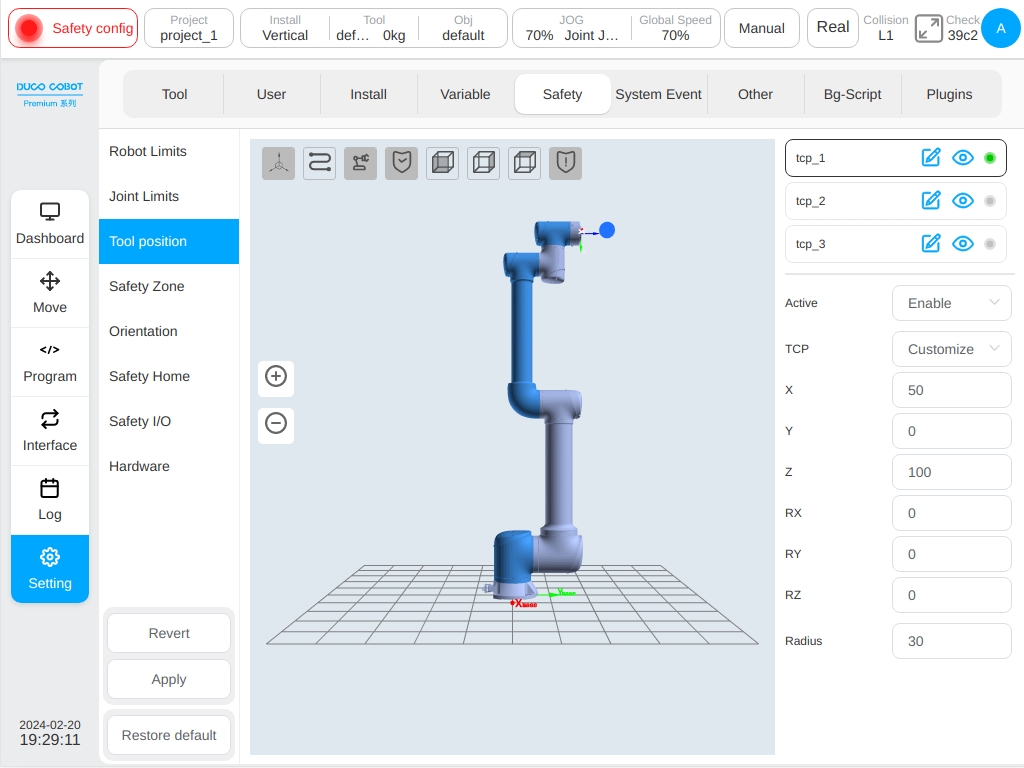The image size is (1024, 768).
Task: Switch to the User tab
Action: pos(271,94)
